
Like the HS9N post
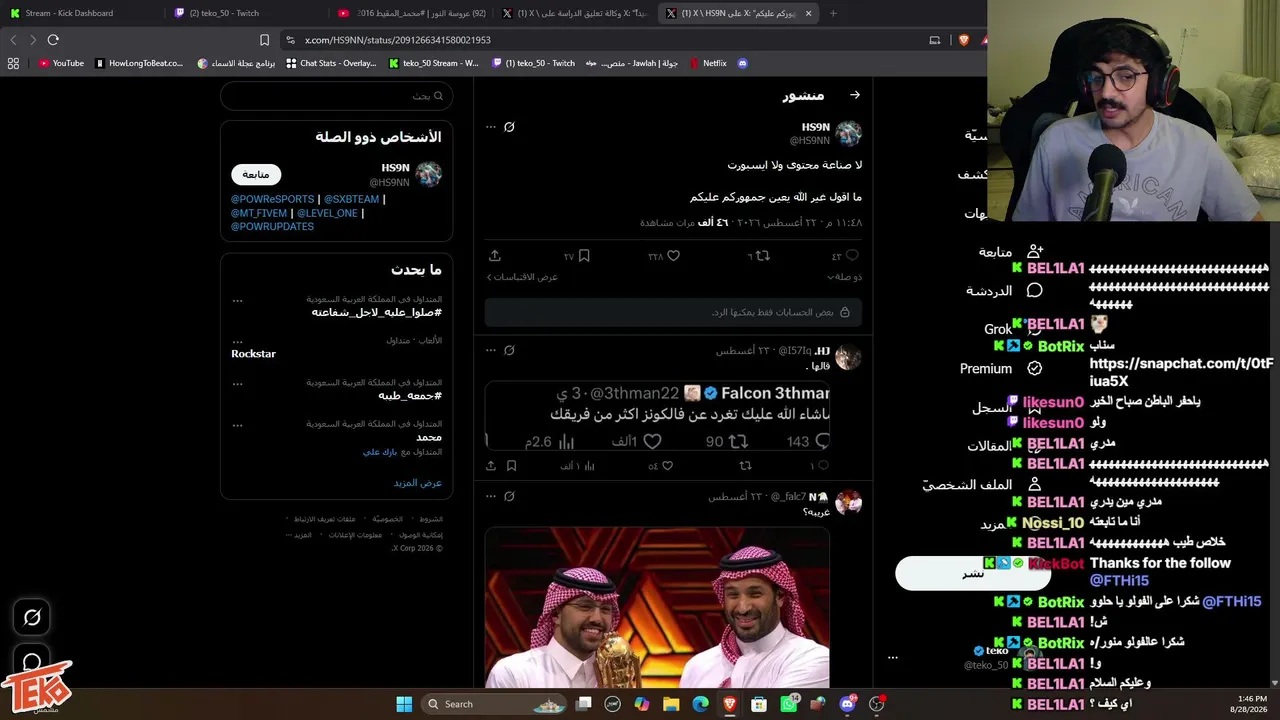673,256
